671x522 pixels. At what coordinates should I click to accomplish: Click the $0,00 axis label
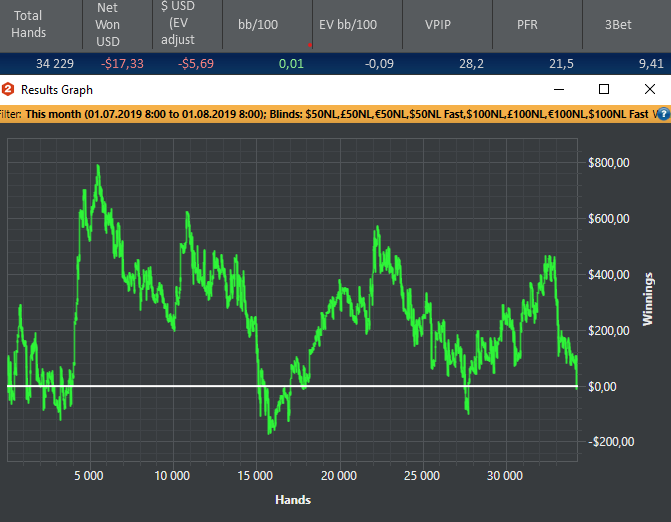pos(602,387)
